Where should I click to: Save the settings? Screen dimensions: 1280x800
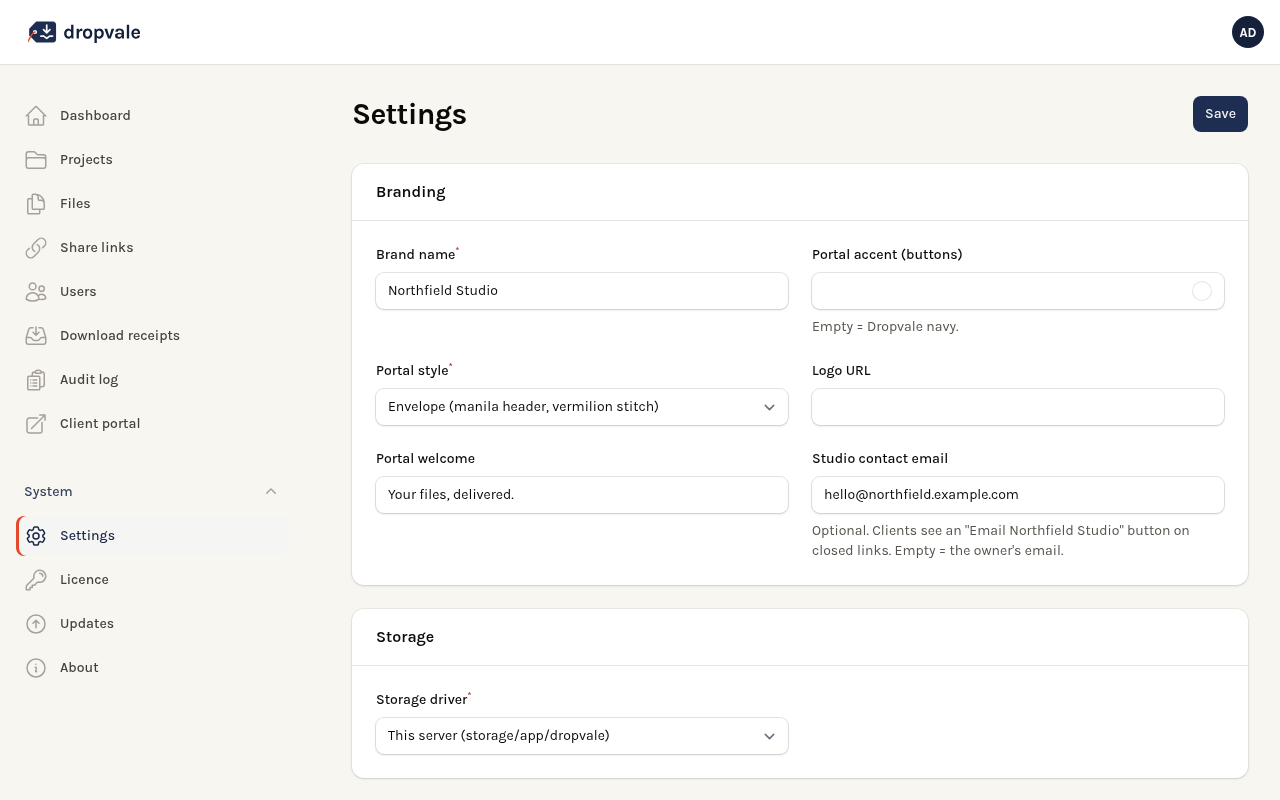pos(1220,114)
